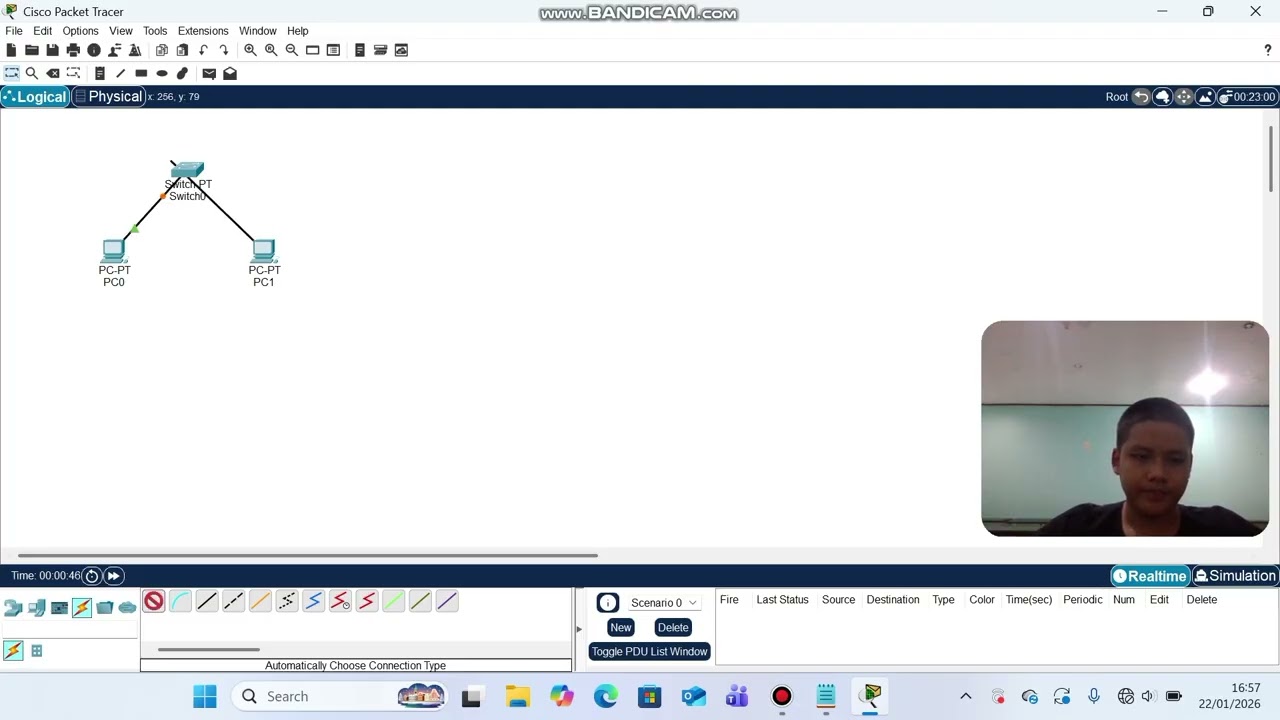Print the workspace using the printer icon

pyautogui.click(x=73, y=50)
